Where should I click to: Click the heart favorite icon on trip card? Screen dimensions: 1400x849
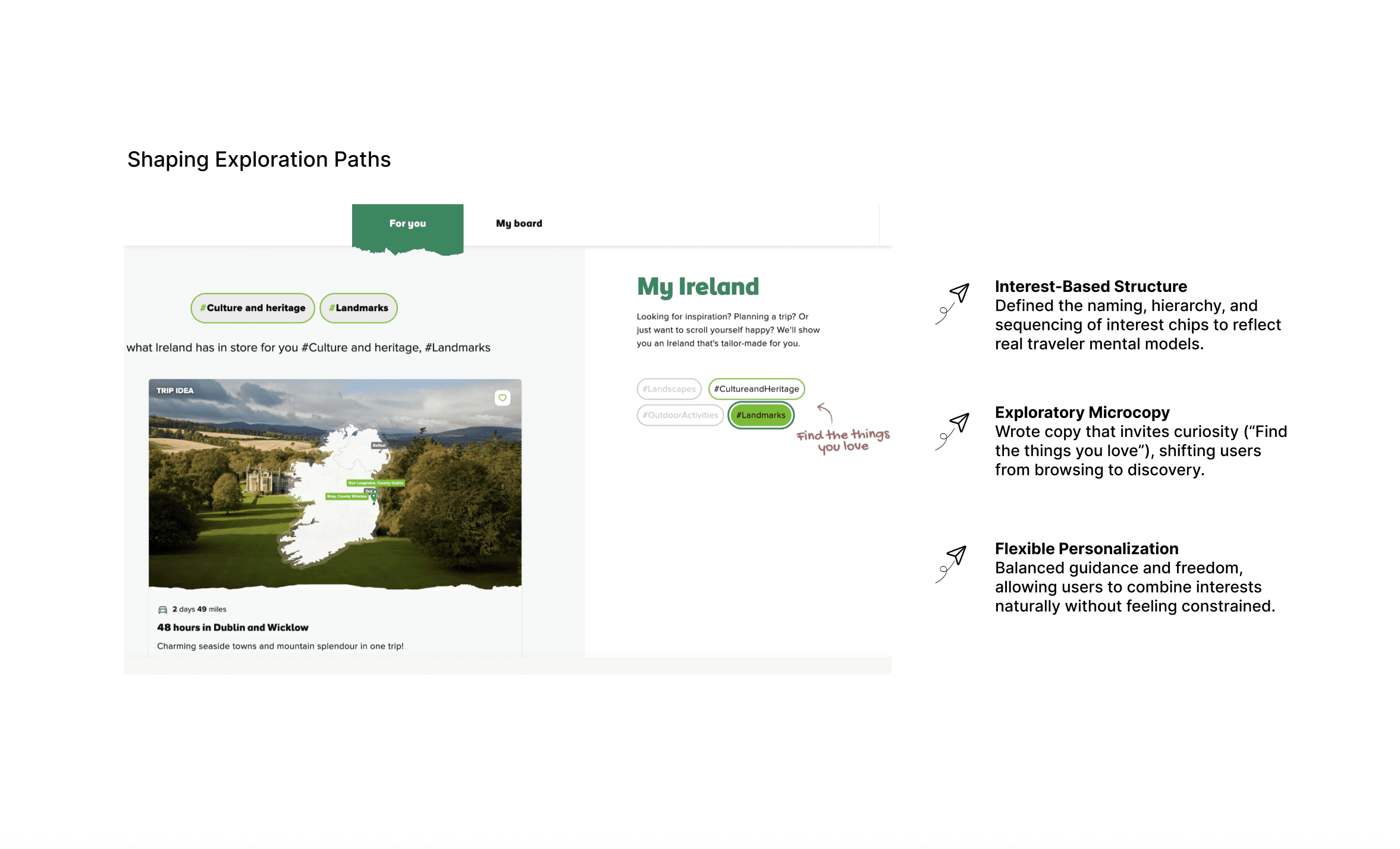[503, 398]
